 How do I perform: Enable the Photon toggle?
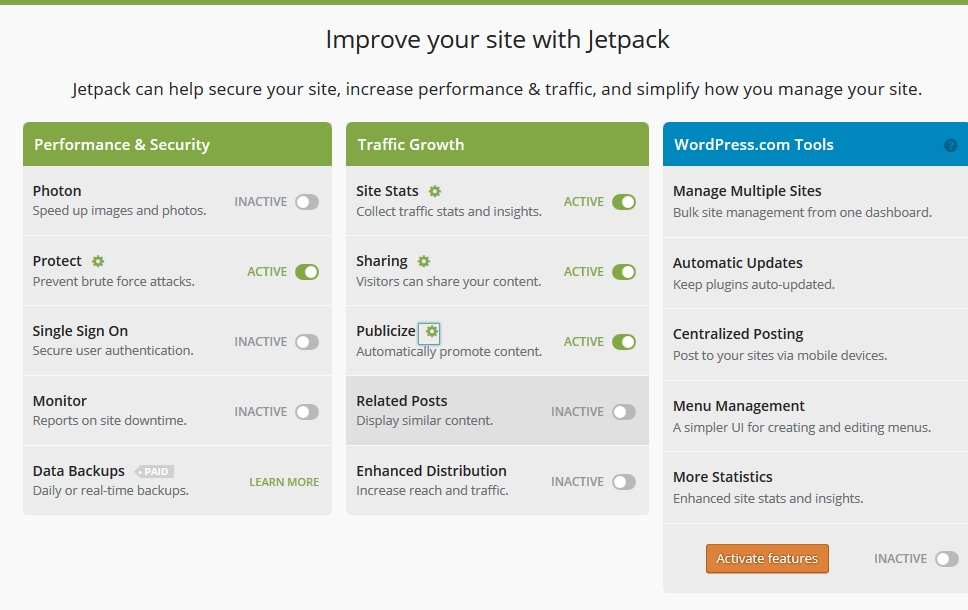pos(307,202)
